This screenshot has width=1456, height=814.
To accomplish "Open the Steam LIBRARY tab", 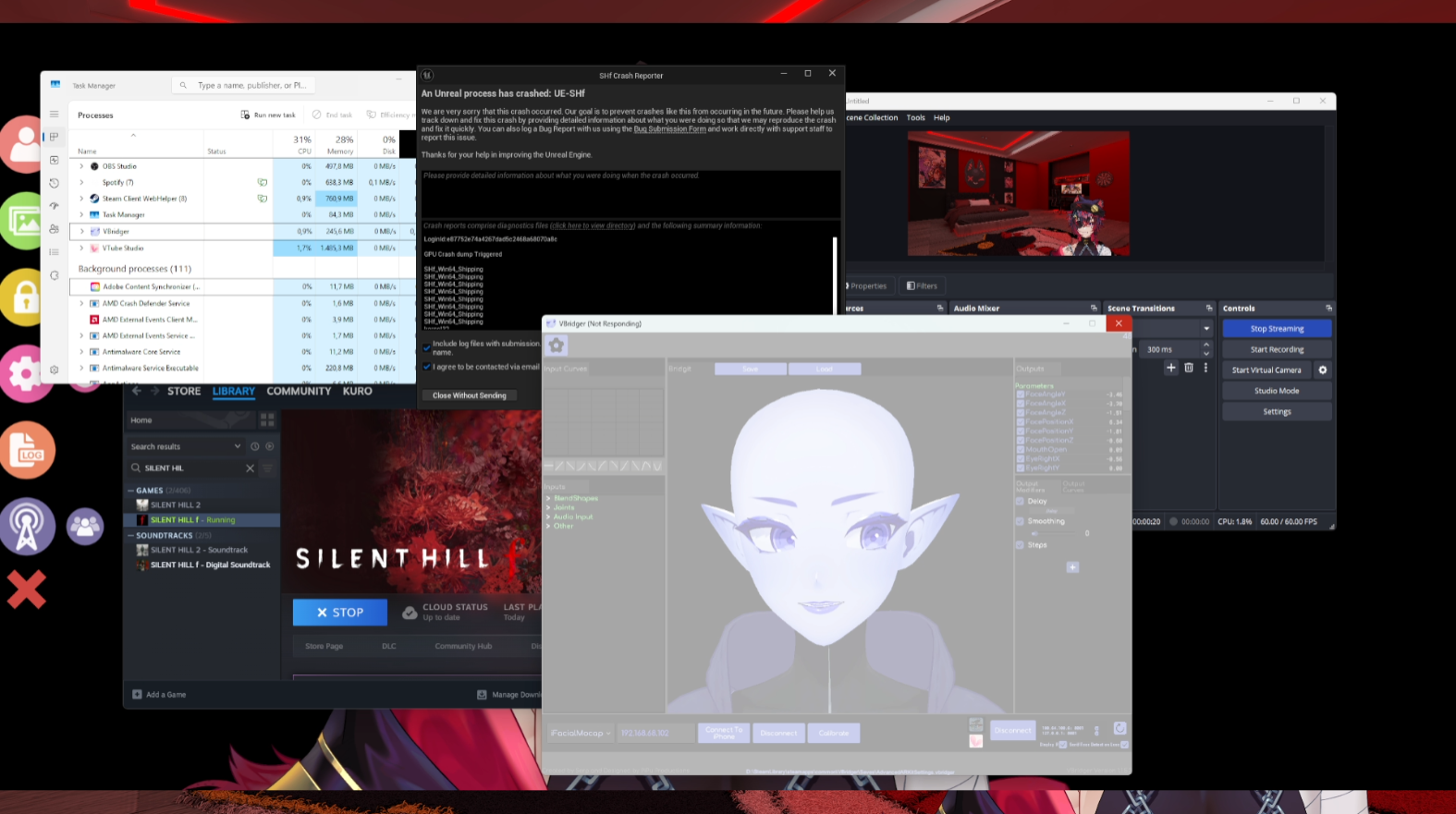I will [234, 392].
